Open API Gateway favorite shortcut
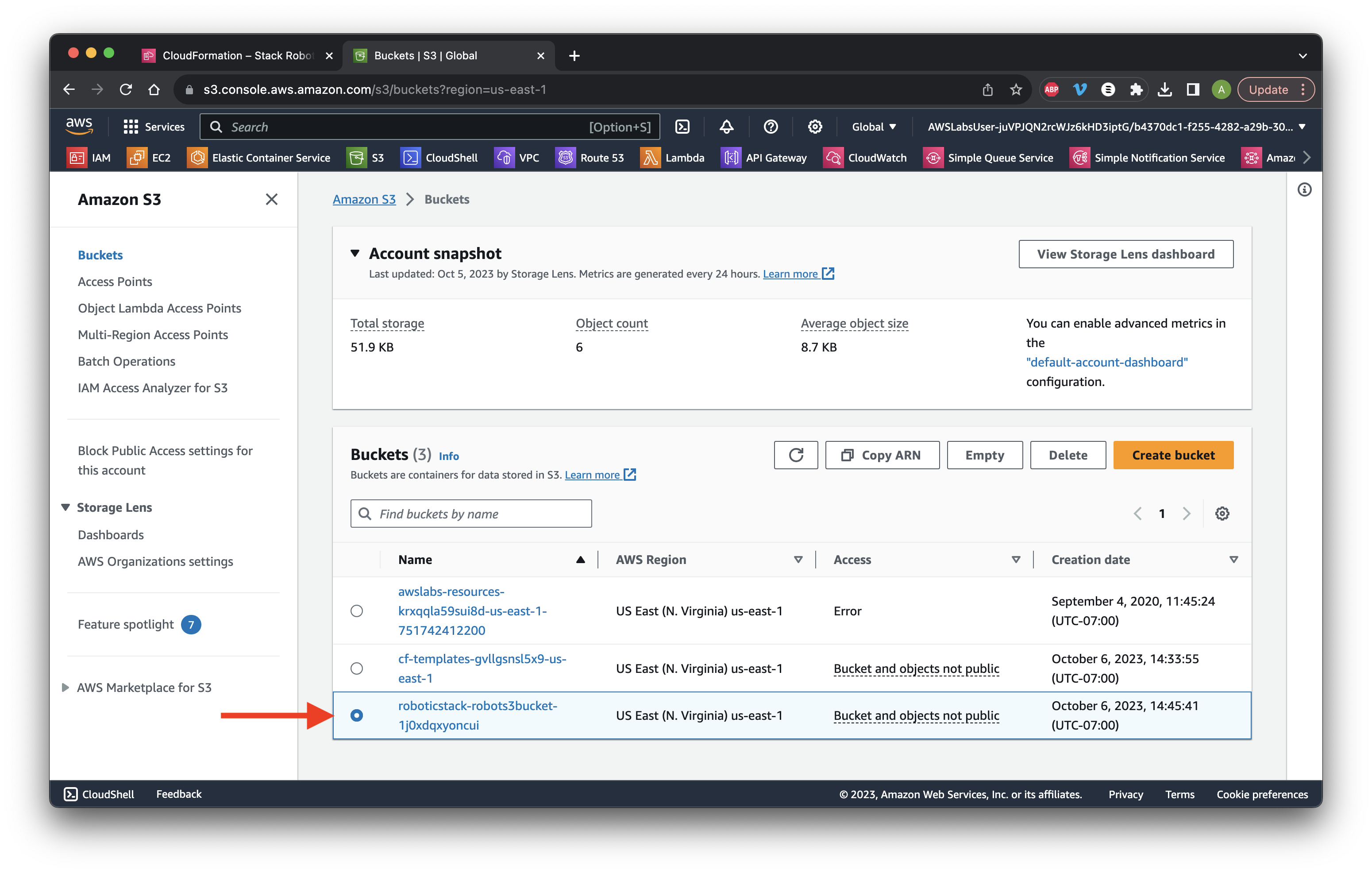Screen dimensions: 1372x873 764,158
